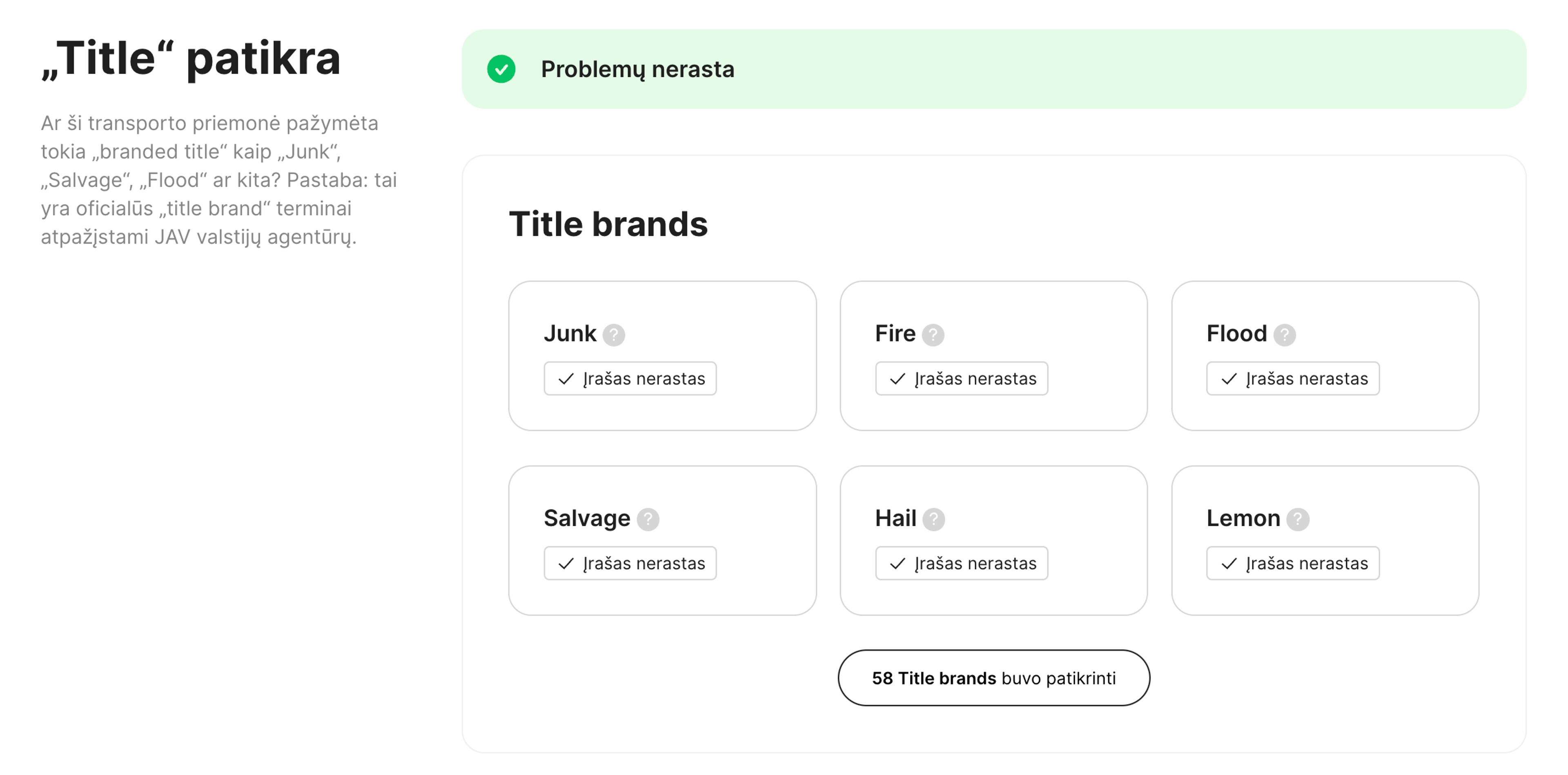Select the "Įrašas nerastas" badge under Salvage

coord(630,564)
